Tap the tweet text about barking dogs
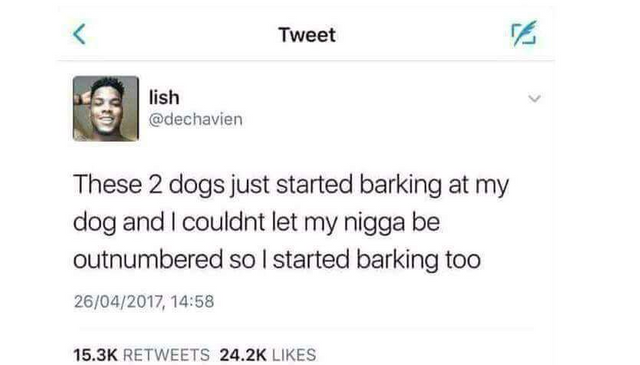The width and height of the screenshot is (640, 365). click(x=291, y=223)
